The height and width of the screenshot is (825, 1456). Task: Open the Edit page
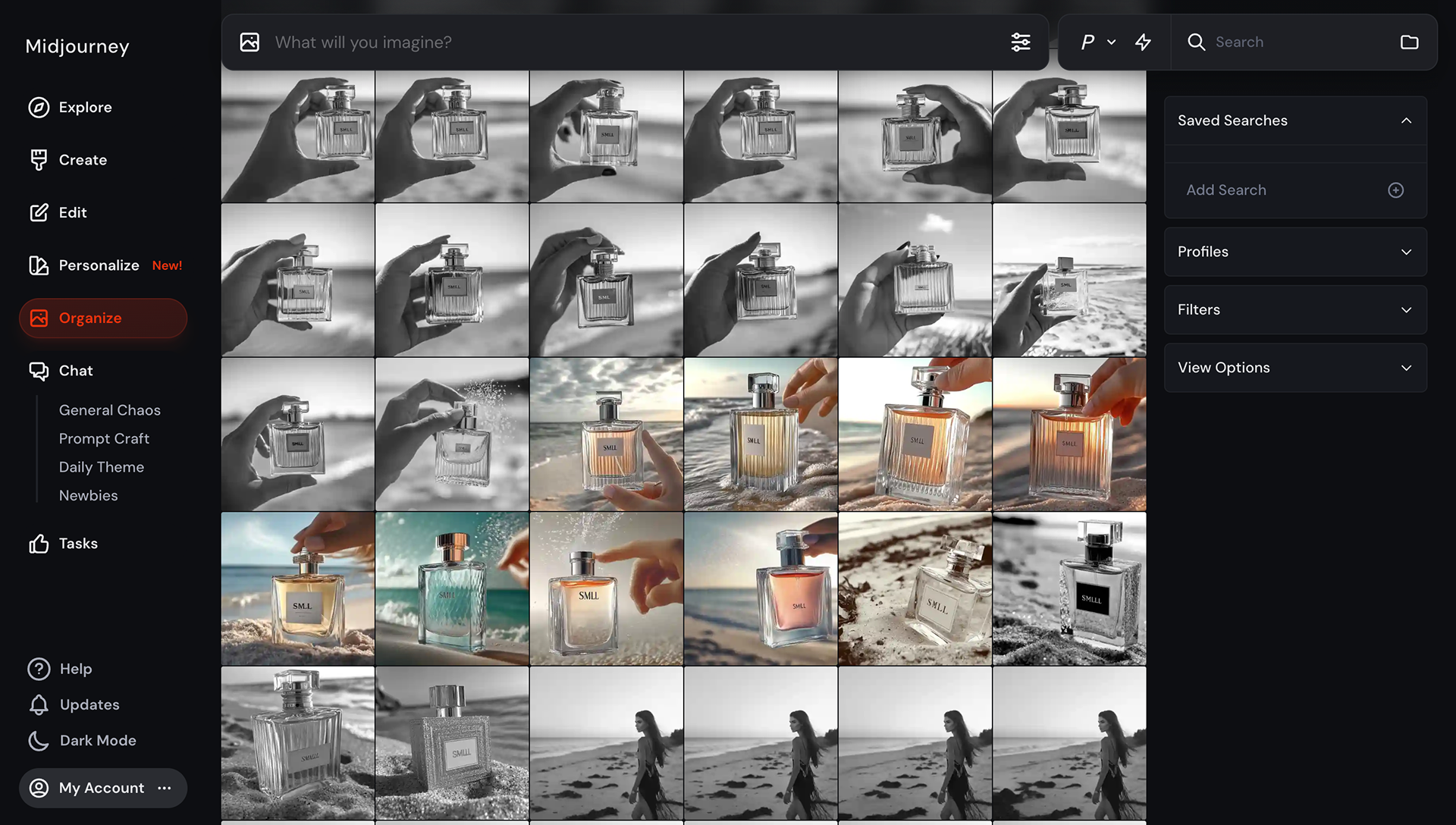[x=73, y=213]
